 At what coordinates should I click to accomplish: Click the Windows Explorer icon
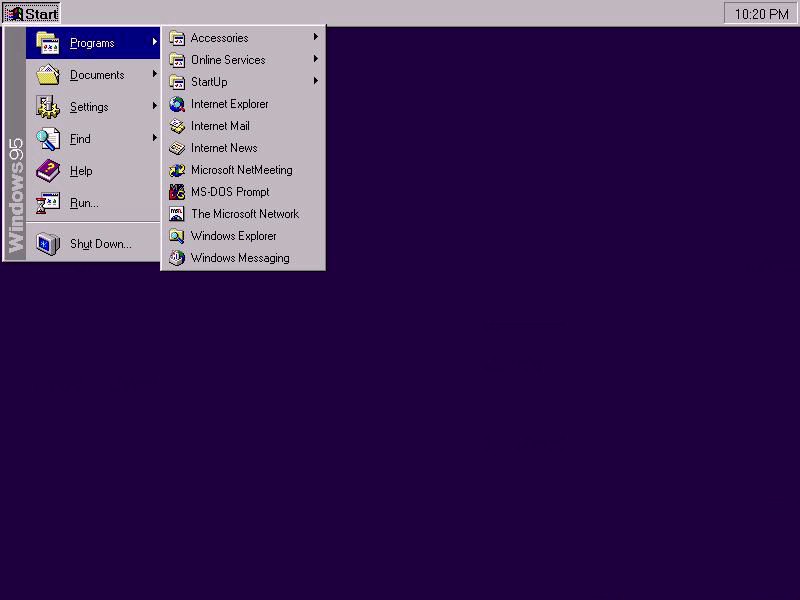click(177, 236)
